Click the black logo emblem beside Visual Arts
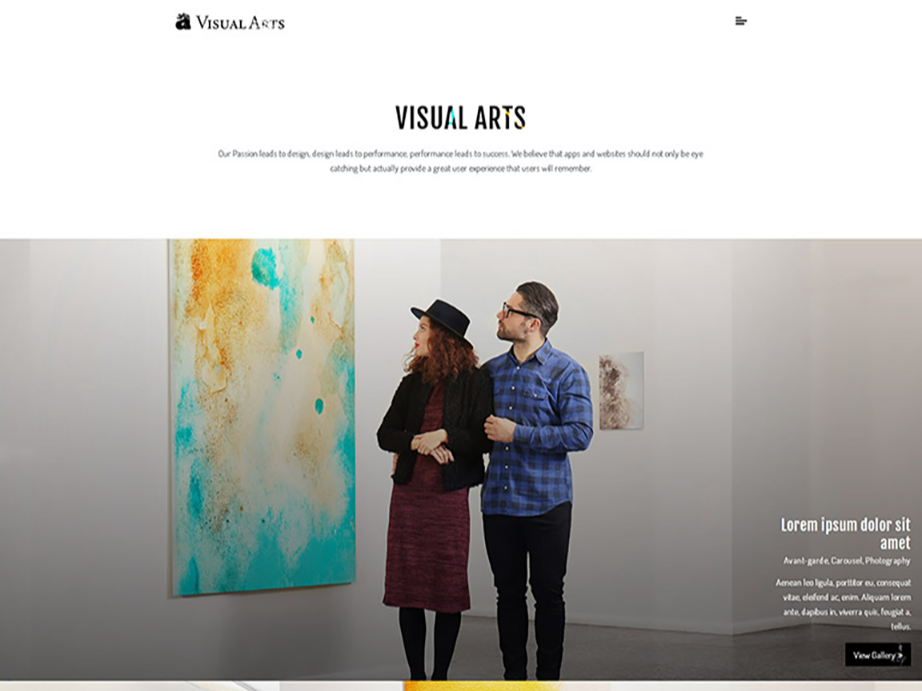 pyautogui.click(x=183, y=22)
